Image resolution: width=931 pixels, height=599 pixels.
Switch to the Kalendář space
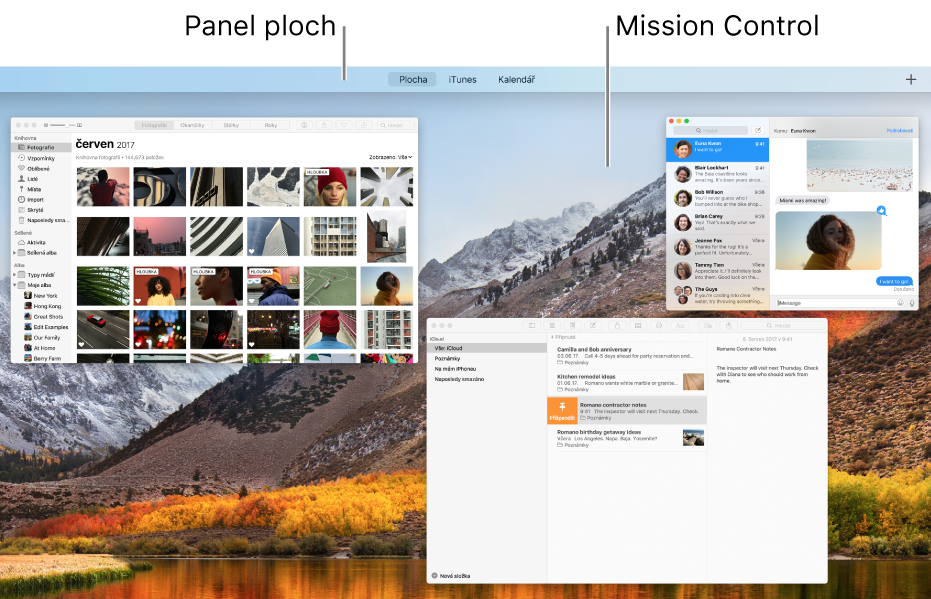(516, 80)
